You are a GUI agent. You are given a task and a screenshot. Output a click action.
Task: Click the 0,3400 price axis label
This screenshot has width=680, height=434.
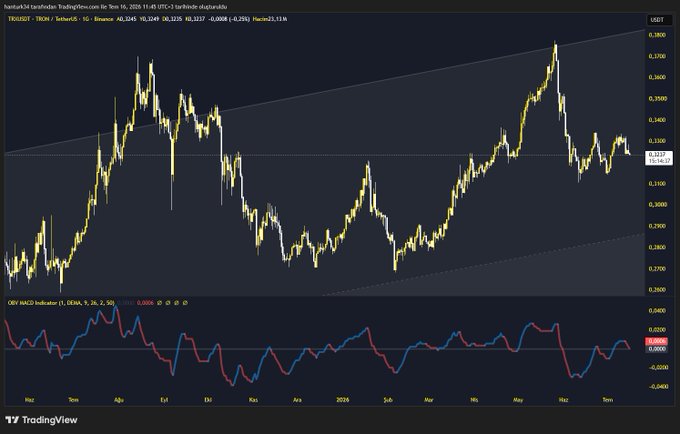pos(657,120)
